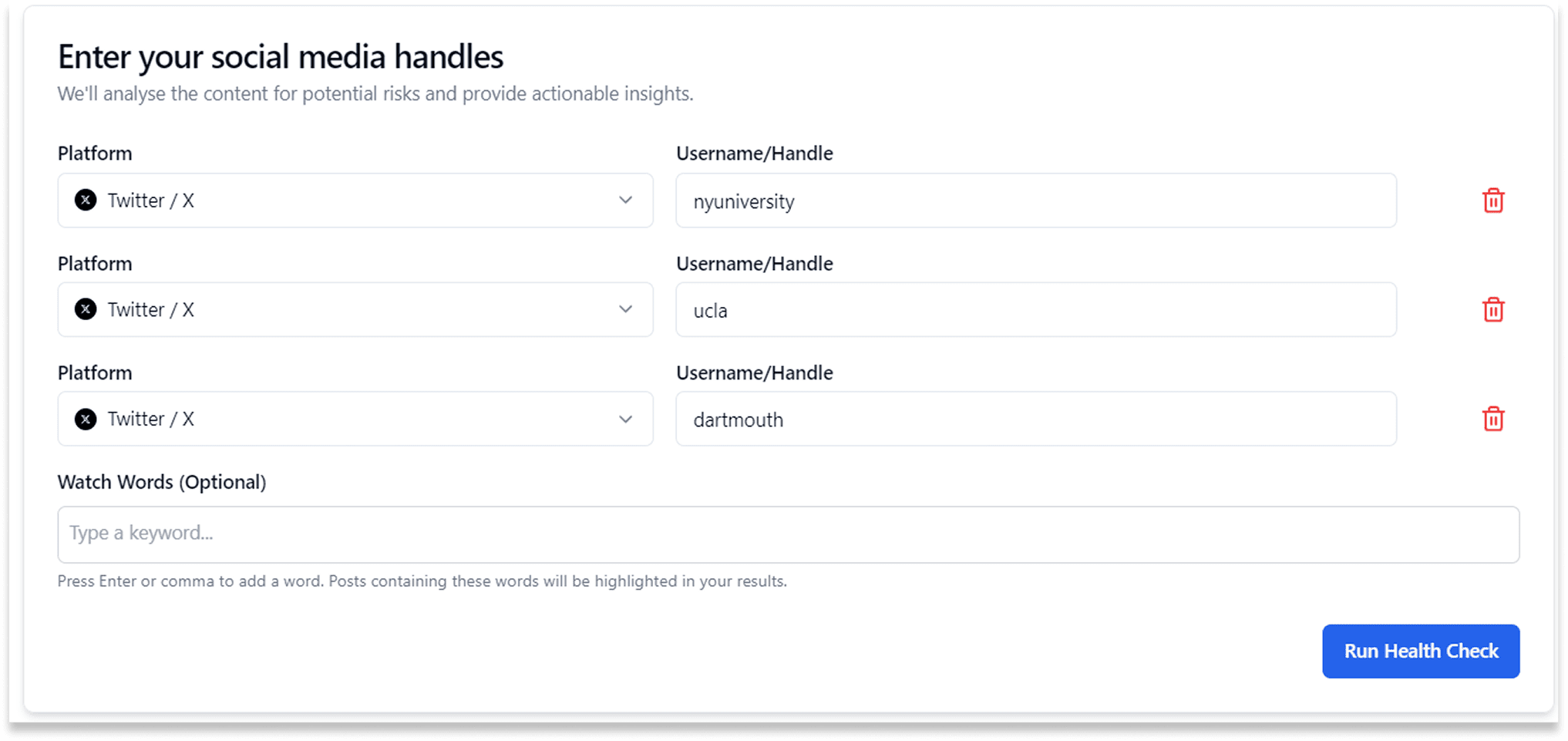The image size is (1568, 741).
Task: Expand the third Platform dropdown chevron
Action: (625, 419)
